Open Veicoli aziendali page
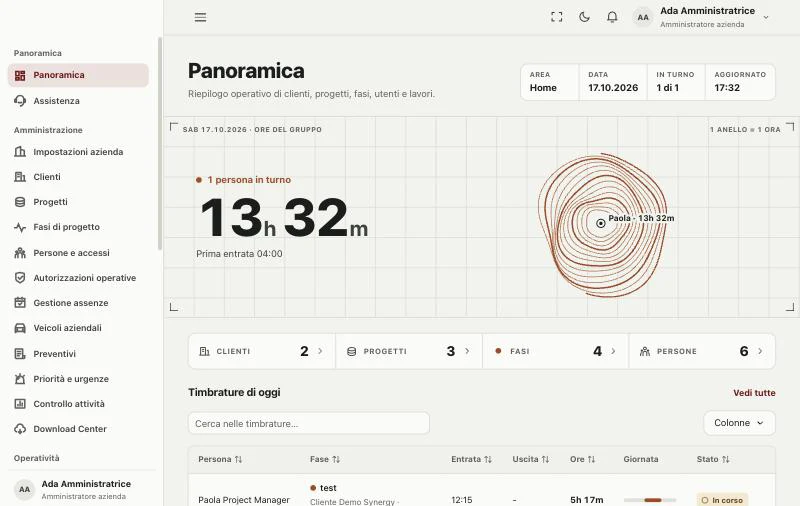800x506 pixels. pos(78,328)
